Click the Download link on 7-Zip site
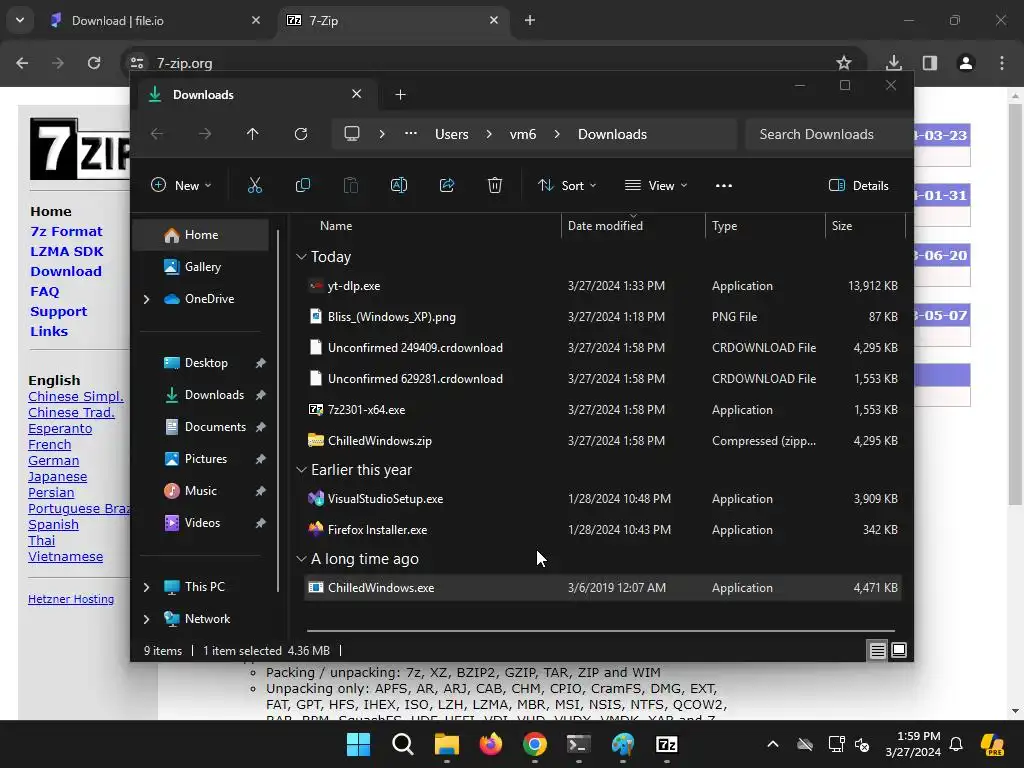 pos(66,271)
